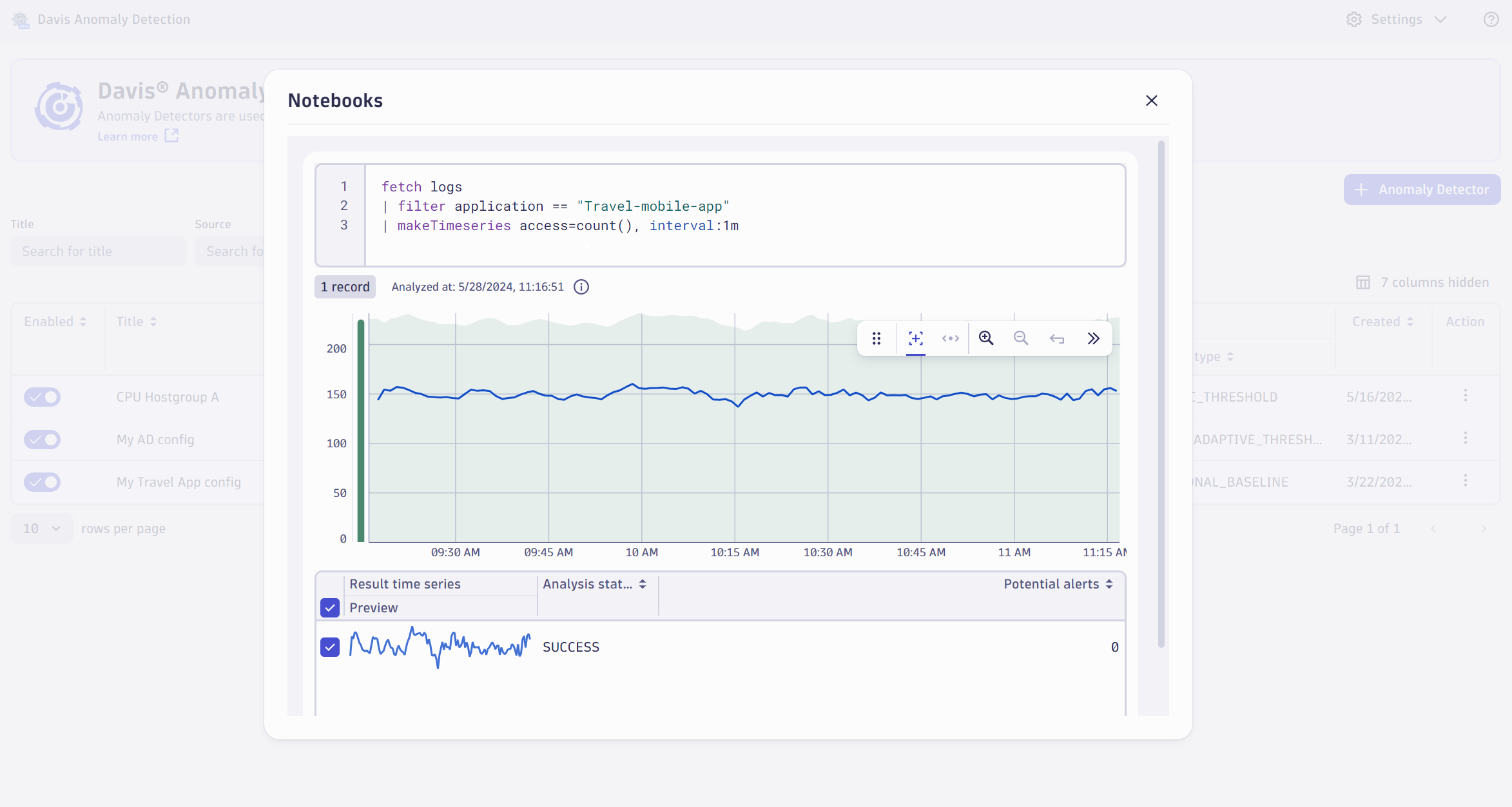Click the Learn more link
This screenshot has width=1512, height=807.
click(x=128, y=136)
